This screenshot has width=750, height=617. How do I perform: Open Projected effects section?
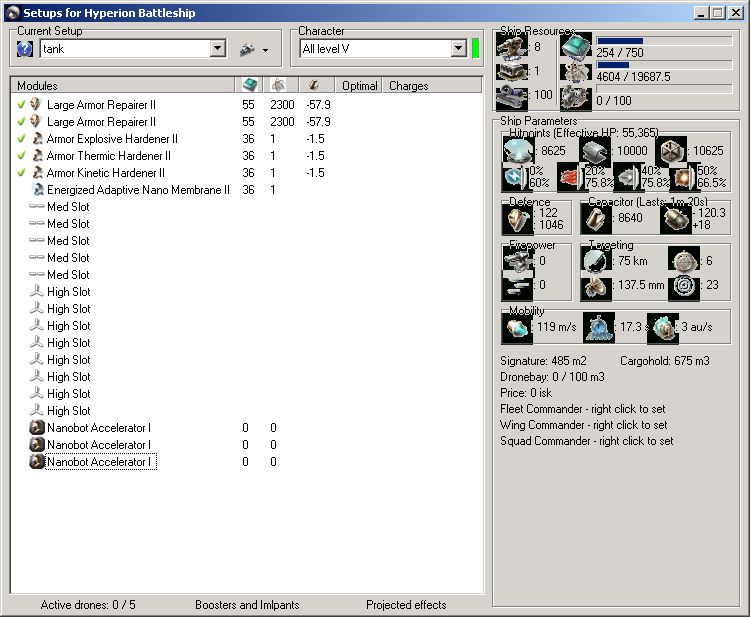[406, 605]
